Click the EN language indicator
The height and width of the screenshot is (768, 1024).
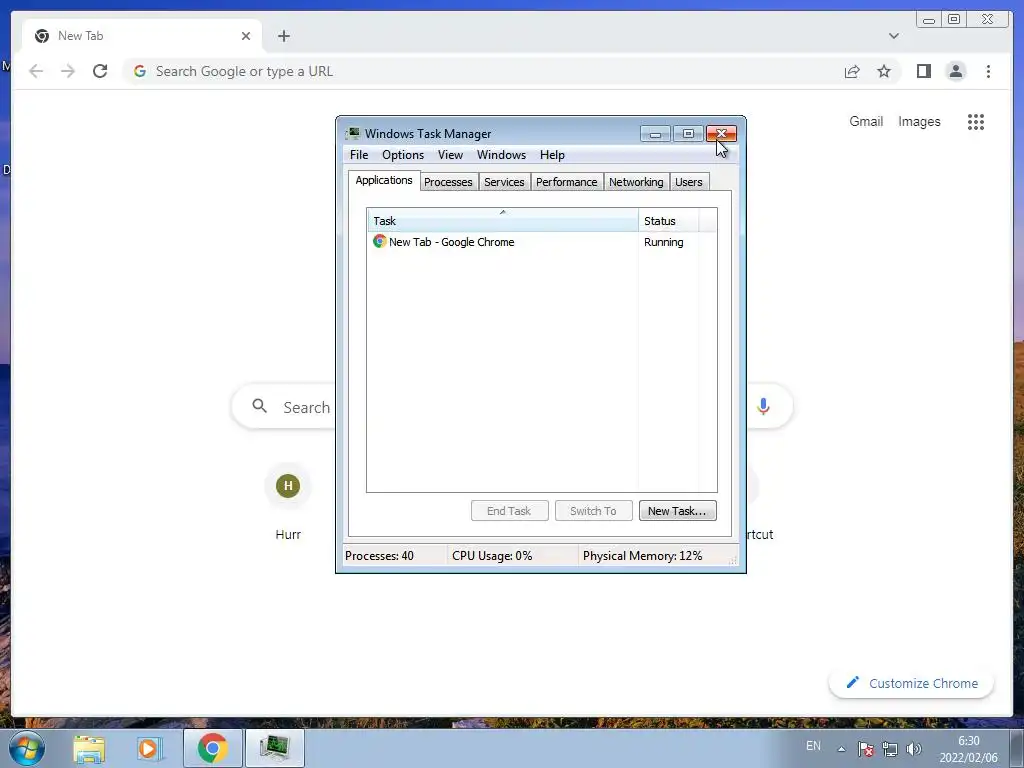(813, 746)
